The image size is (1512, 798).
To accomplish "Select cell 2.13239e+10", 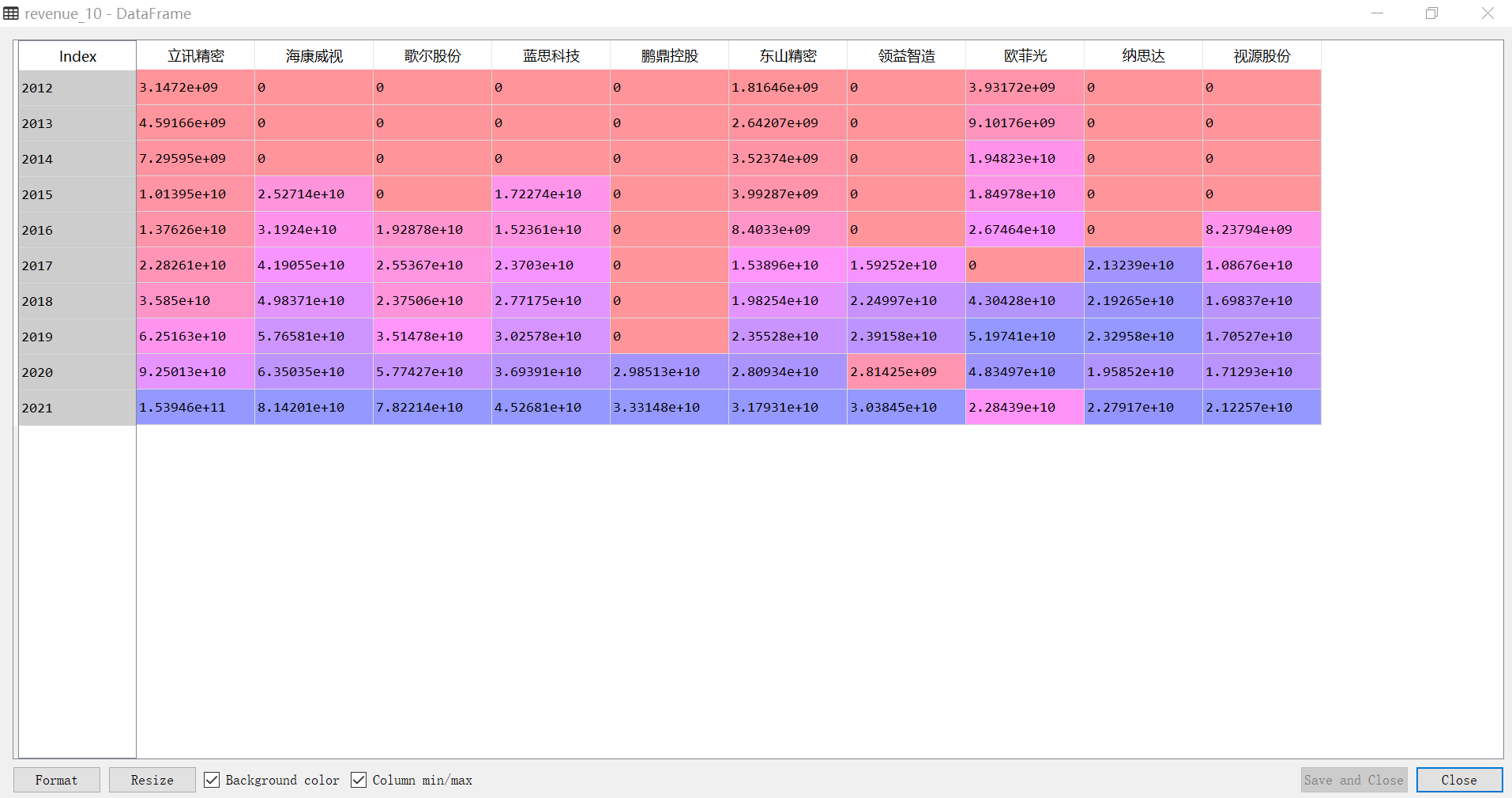I will click(1144, 265).
